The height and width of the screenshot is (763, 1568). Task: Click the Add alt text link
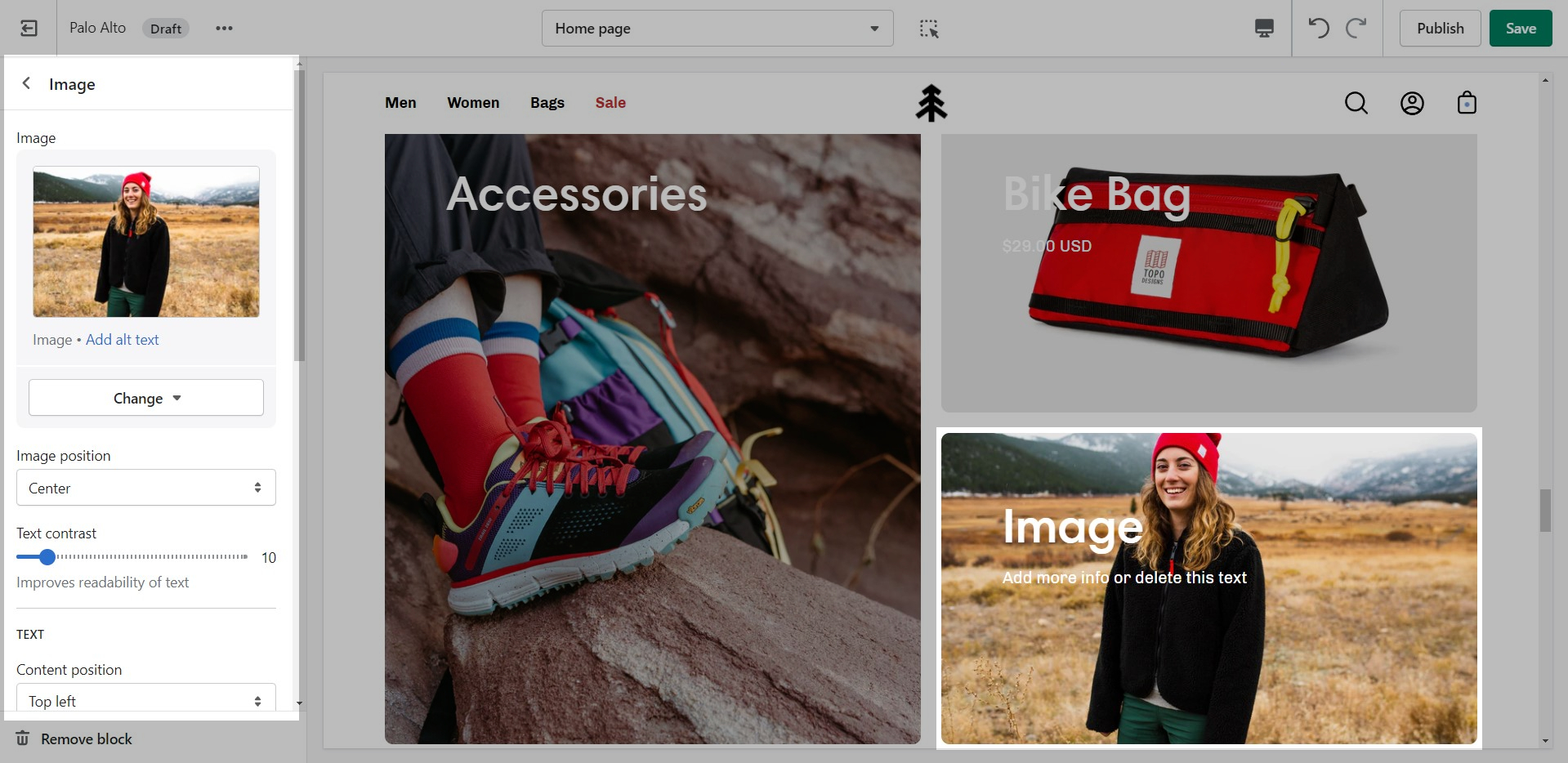(x=123, y=340)
